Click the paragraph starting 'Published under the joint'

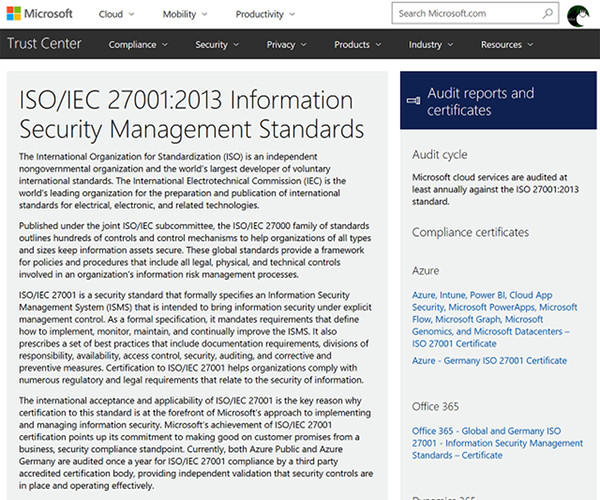coord(195,250)
